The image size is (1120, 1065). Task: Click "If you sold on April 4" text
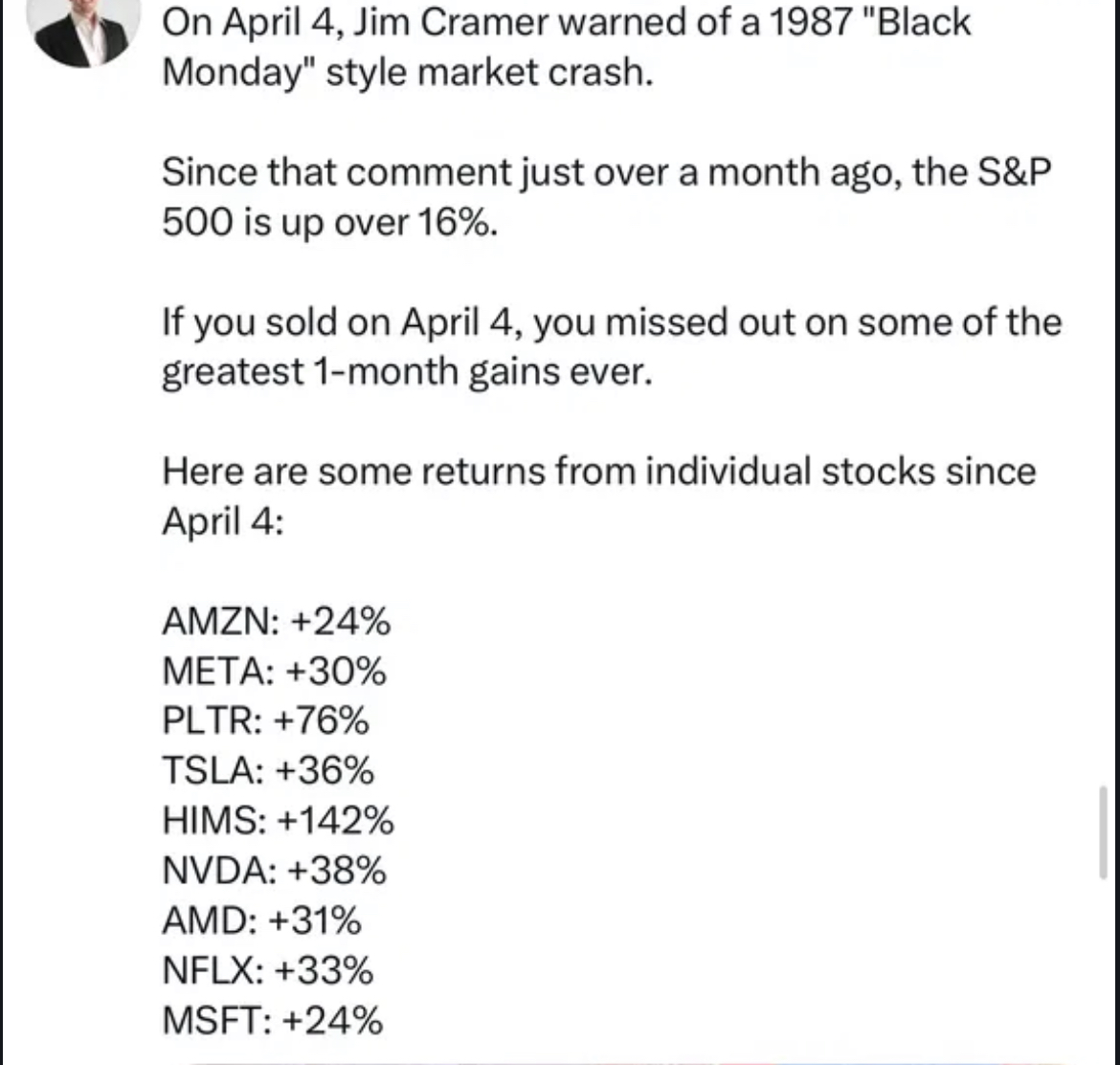(x=340, y=322)
